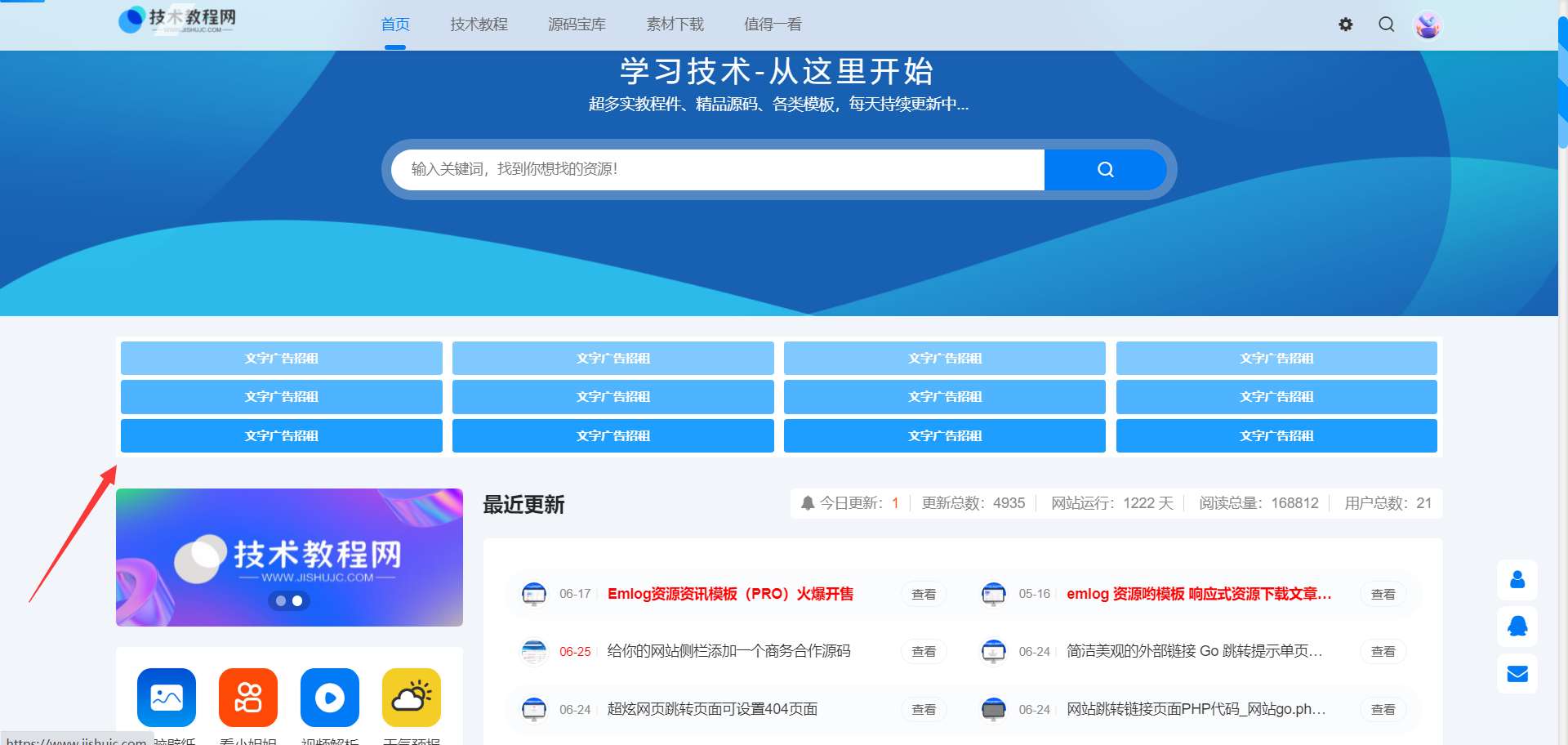This screenshot has height=745, width=1568.
Task: Open the settings gear in the navbar
Action: 1345,25
